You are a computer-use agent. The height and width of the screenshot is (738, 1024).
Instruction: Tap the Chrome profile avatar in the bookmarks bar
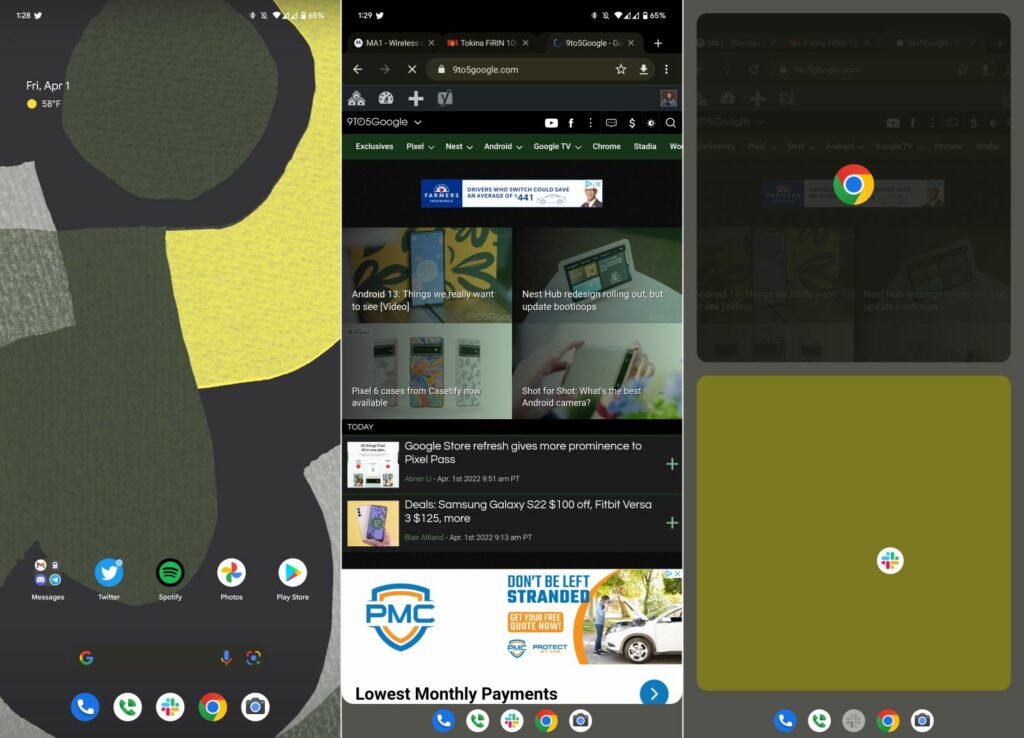pos(668,97)
